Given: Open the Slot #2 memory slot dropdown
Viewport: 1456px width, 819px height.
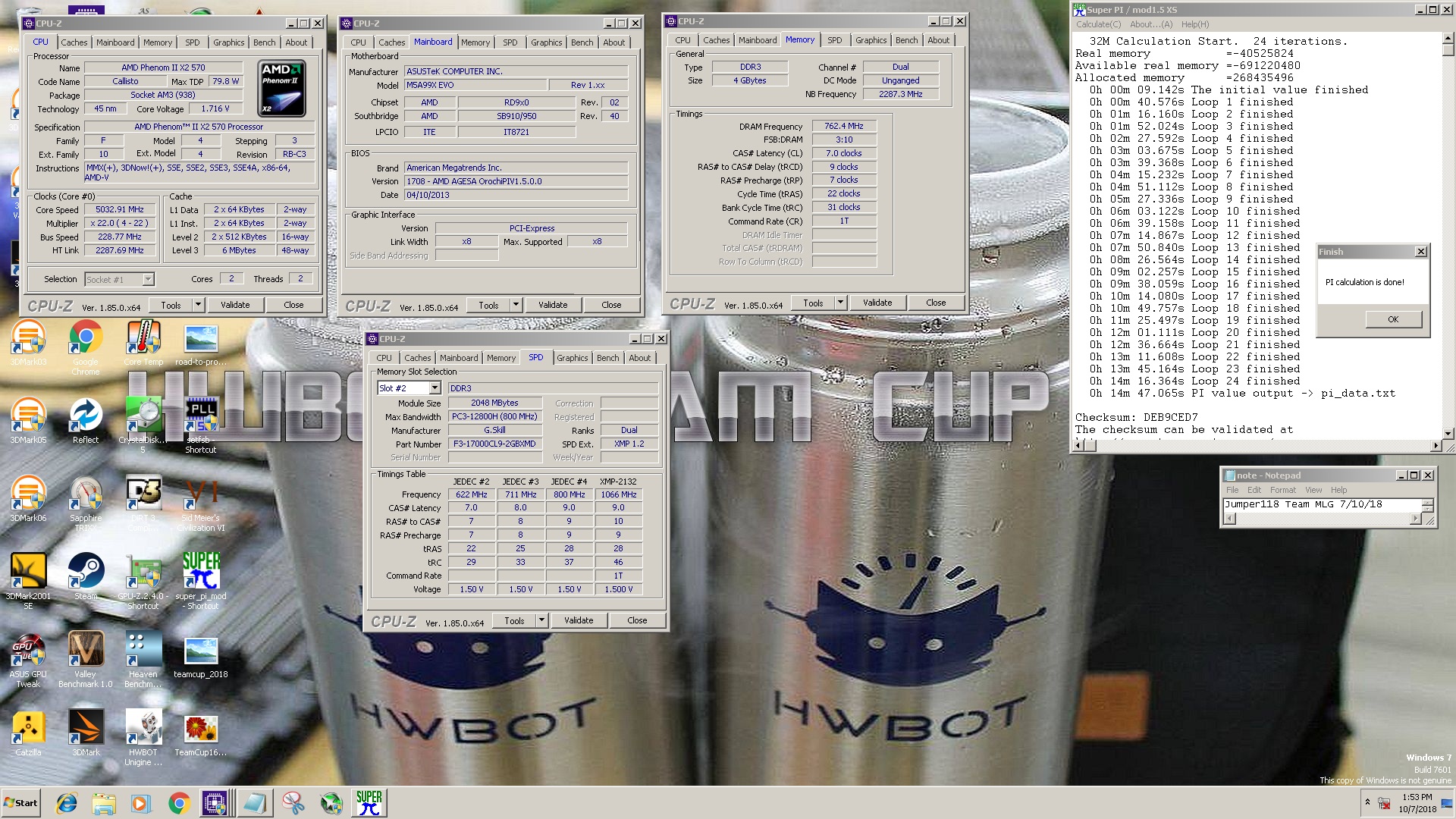Looking at the screenshot, I should [x=435, y=388].
